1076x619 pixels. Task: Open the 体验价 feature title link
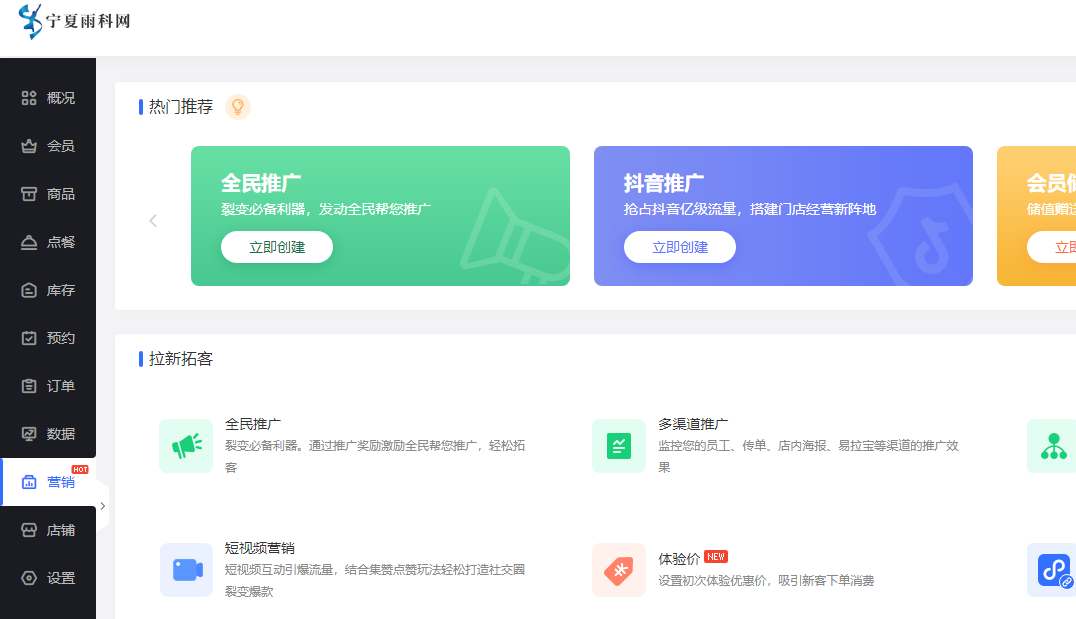point(679,559)
